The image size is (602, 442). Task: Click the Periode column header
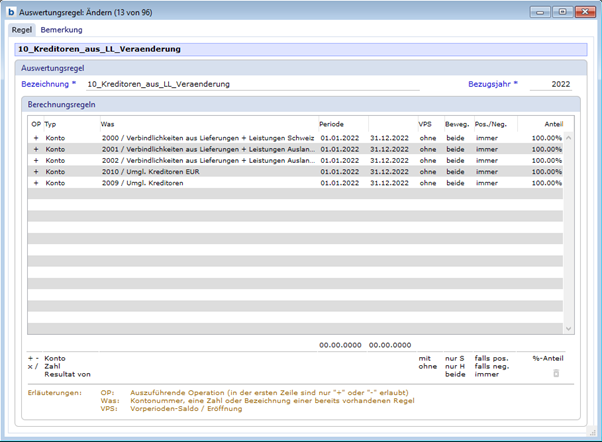pos(331,124)
